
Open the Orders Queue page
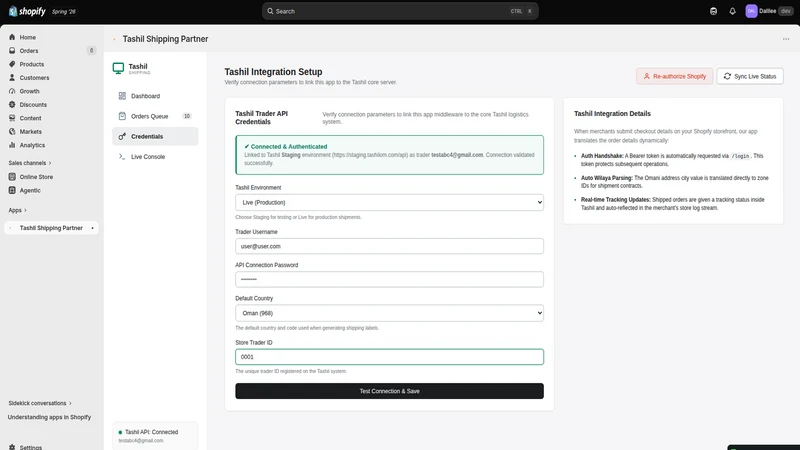point(155,116)
